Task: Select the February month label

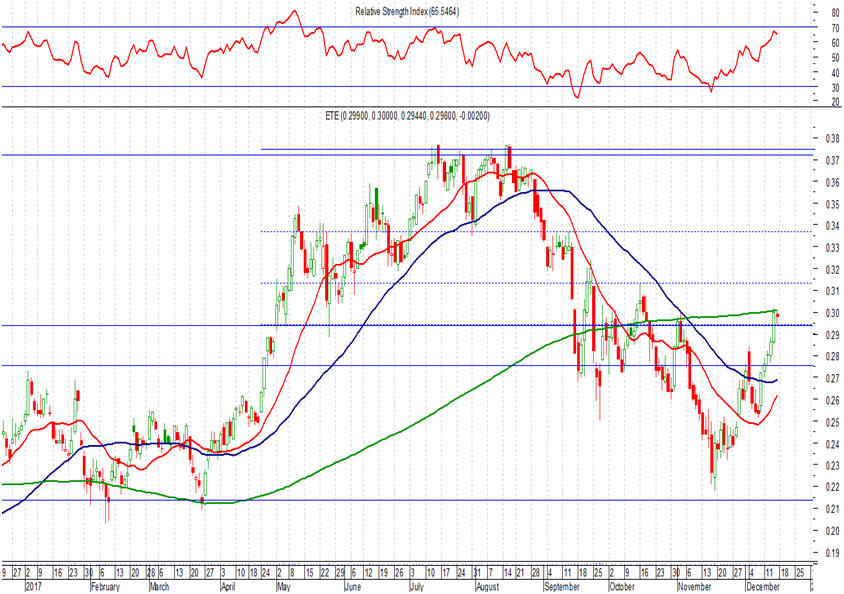Action: (106, 586)
